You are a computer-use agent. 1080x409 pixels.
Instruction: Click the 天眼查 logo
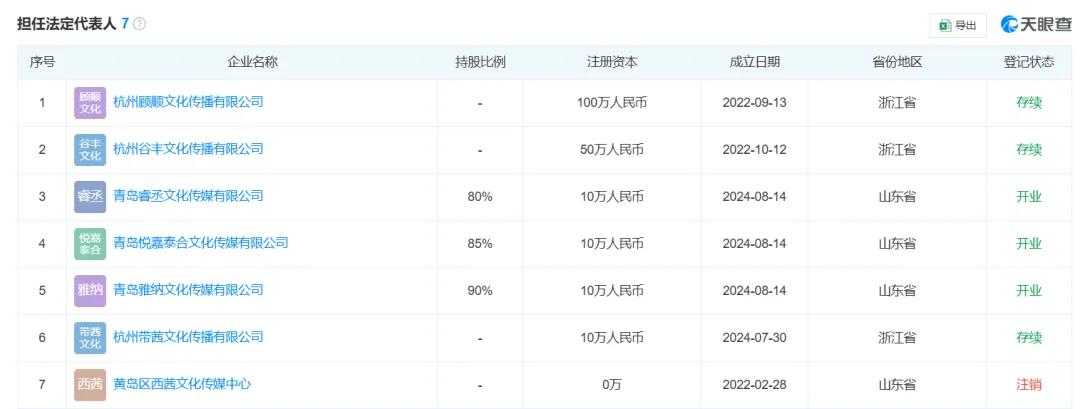pyautogui.click(x=1034, y=25)
